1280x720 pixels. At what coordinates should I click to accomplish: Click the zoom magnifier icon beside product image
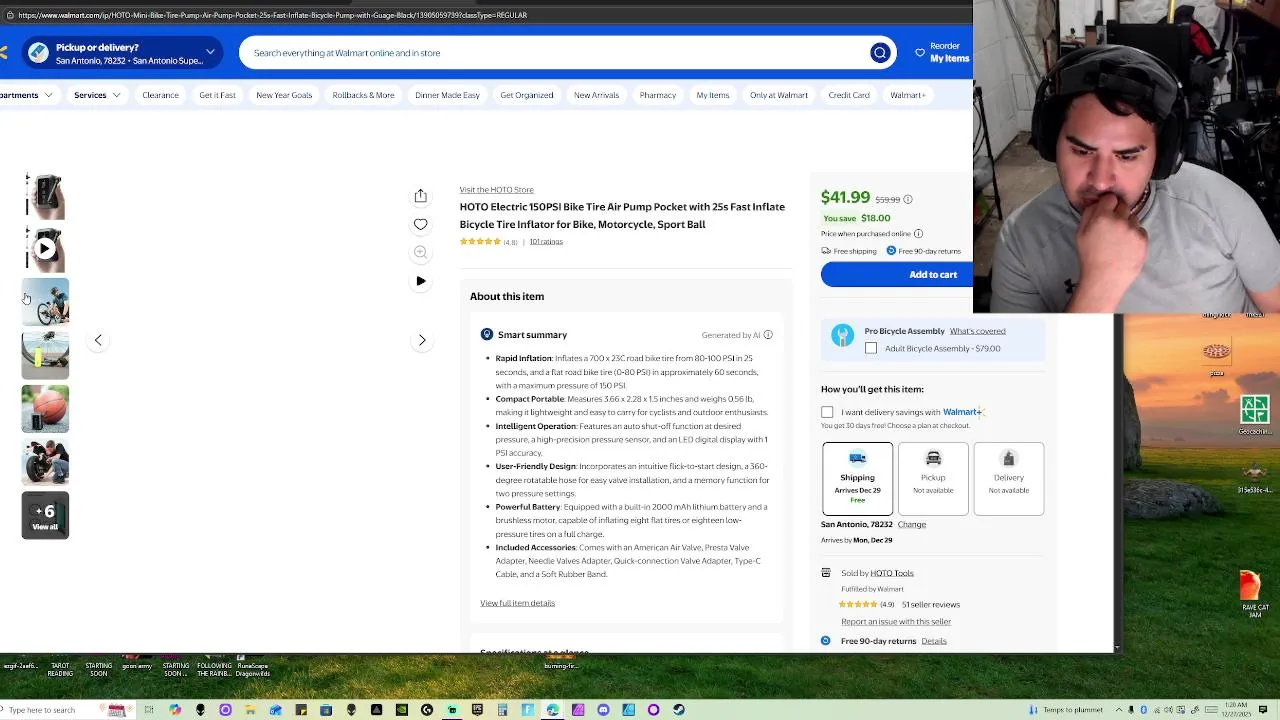pyautogui.click(x=421, y=252)
